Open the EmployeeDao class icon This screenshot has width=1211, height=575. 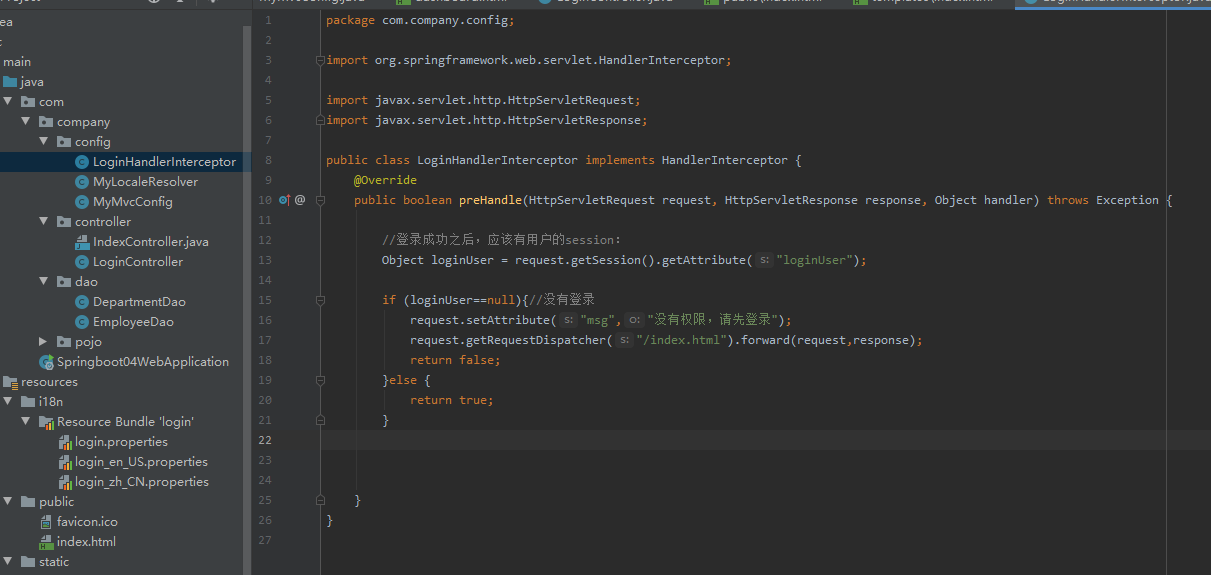click(x=82, y=322)
